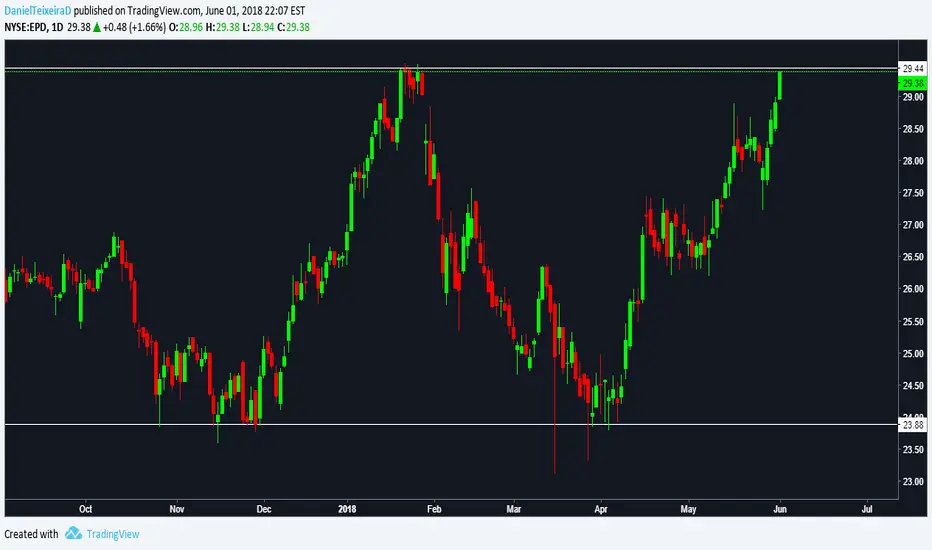Click the Apr label on time axis
The height and width of the screenshot is (550, 932).
(x=601, y=509)
